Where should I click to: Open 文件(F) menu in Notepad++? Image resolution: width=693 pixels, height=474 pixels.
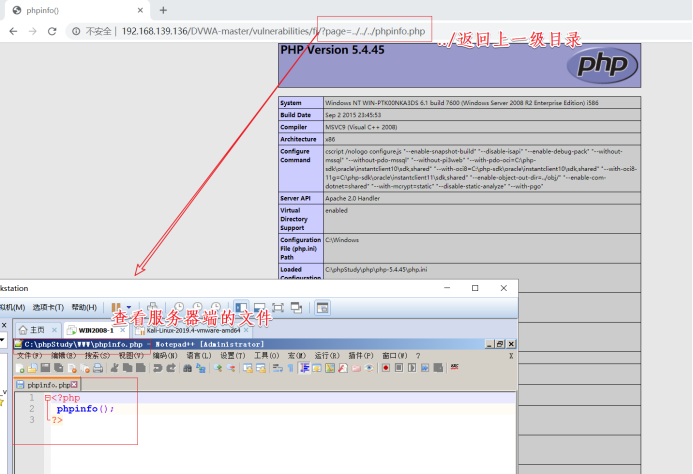click(30, 356)
